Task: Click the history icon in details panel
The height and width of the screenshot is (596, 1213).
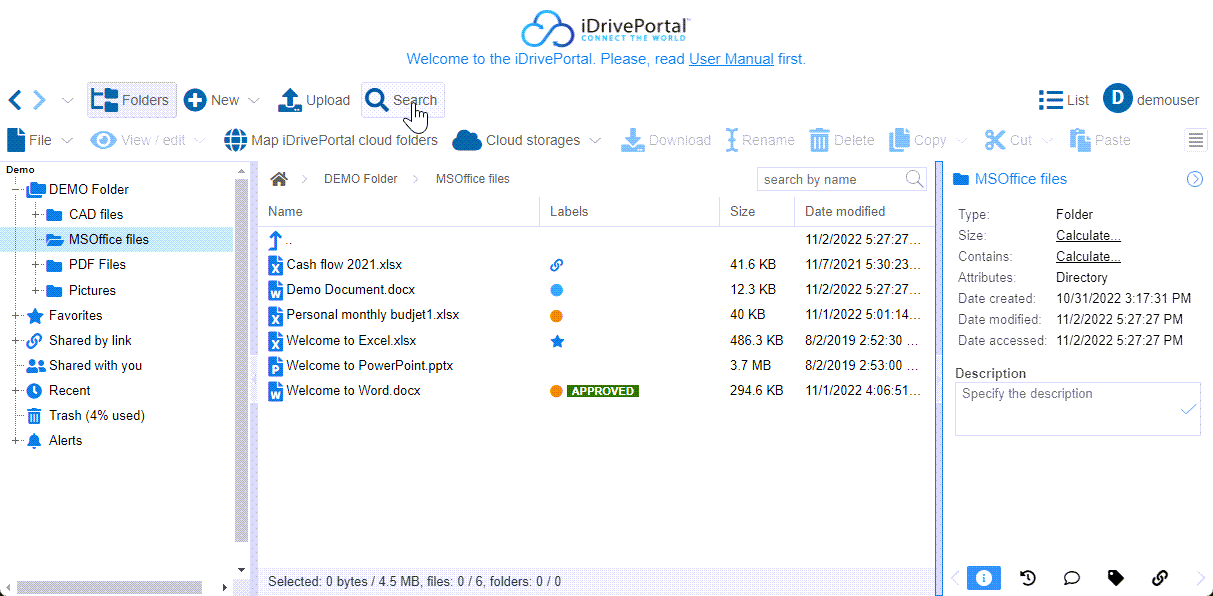Action: [x=1027, y=577]
